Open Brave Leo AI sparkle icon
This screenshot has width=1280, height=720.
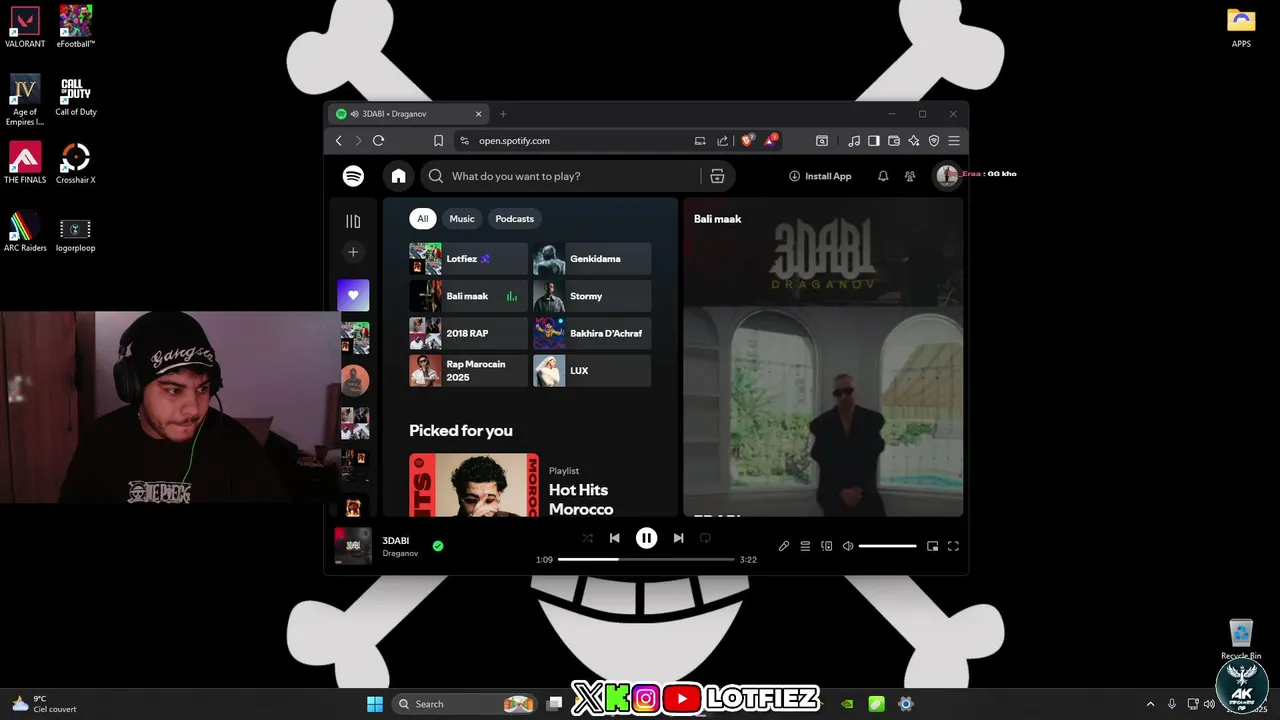coord(914,141)
